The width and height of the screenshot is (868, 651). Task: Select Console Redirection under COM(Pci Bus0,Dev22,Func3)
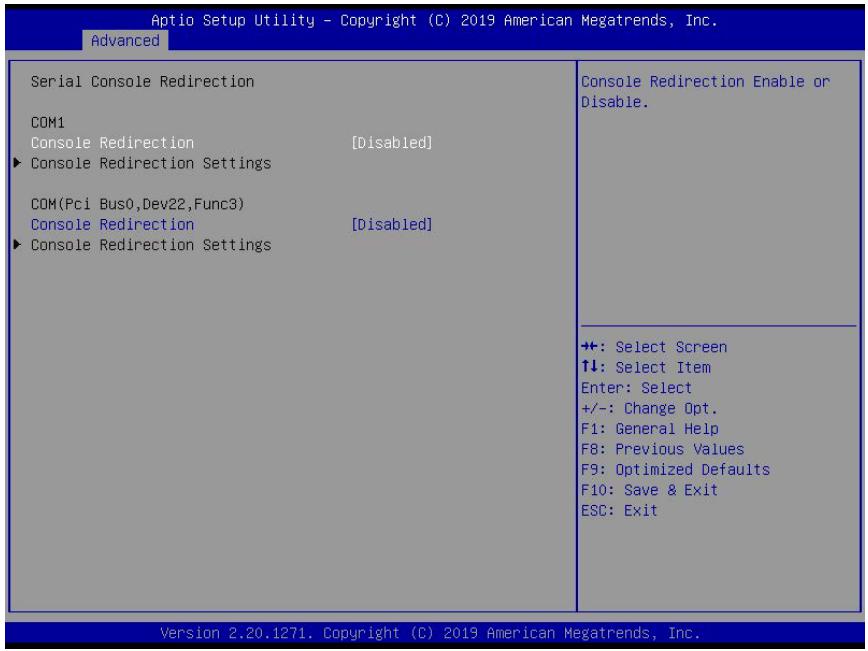point(112,224)
